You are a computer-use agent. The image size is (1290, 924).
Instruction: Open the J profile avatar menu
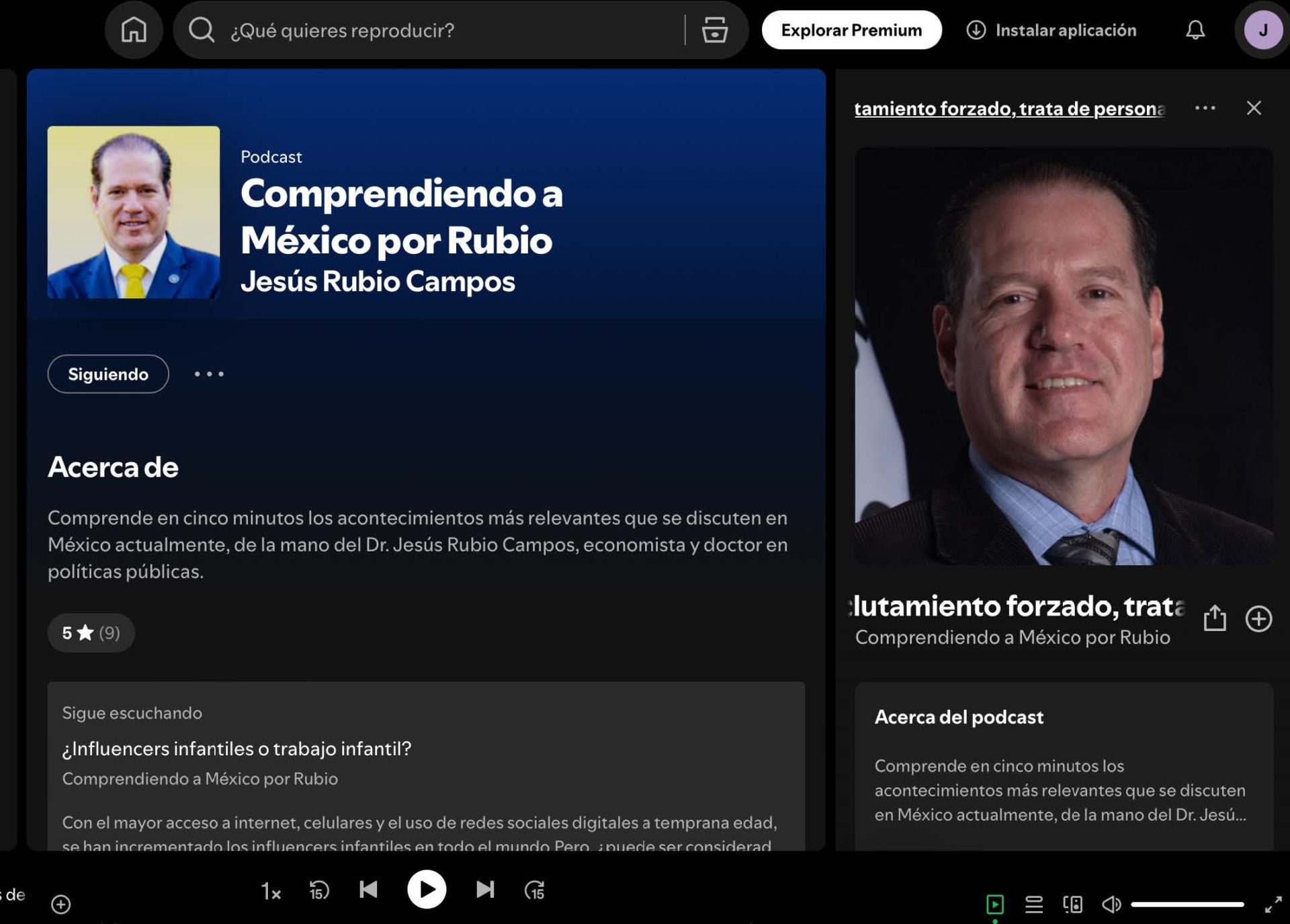coord(1263,30)
